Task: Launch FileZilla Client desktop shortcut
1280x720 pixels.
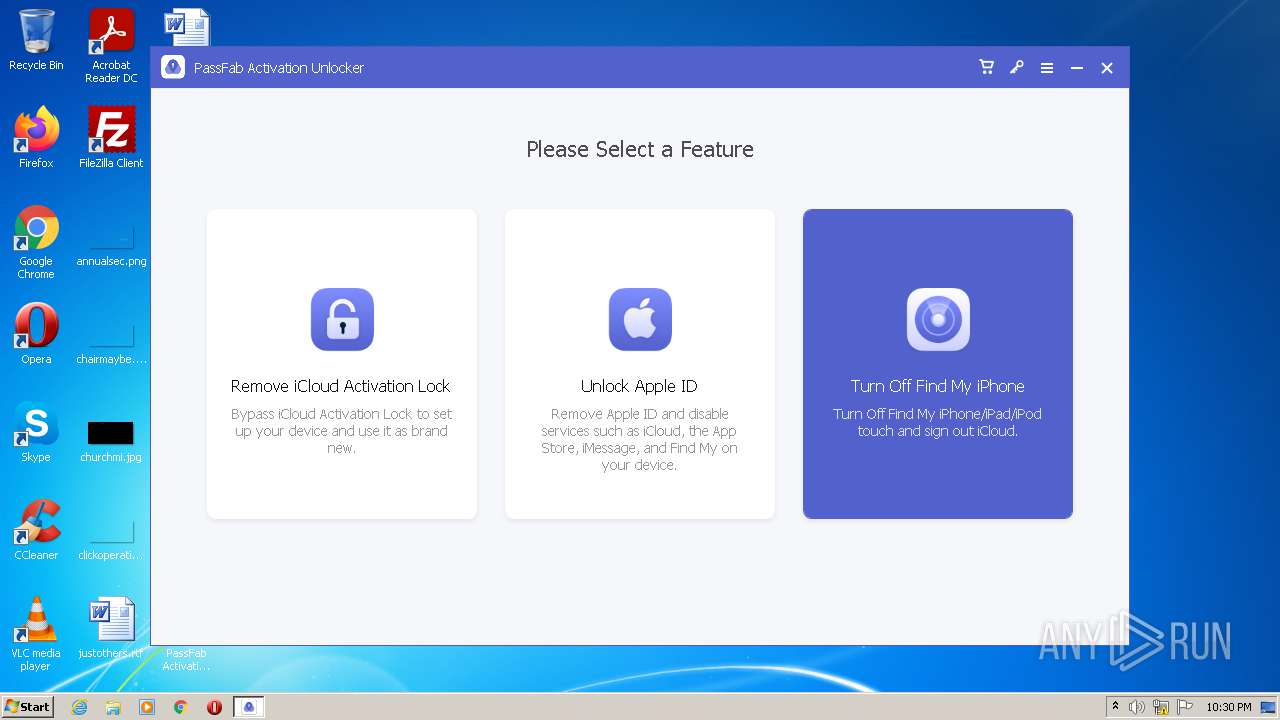Action: (x=111, y=138)
